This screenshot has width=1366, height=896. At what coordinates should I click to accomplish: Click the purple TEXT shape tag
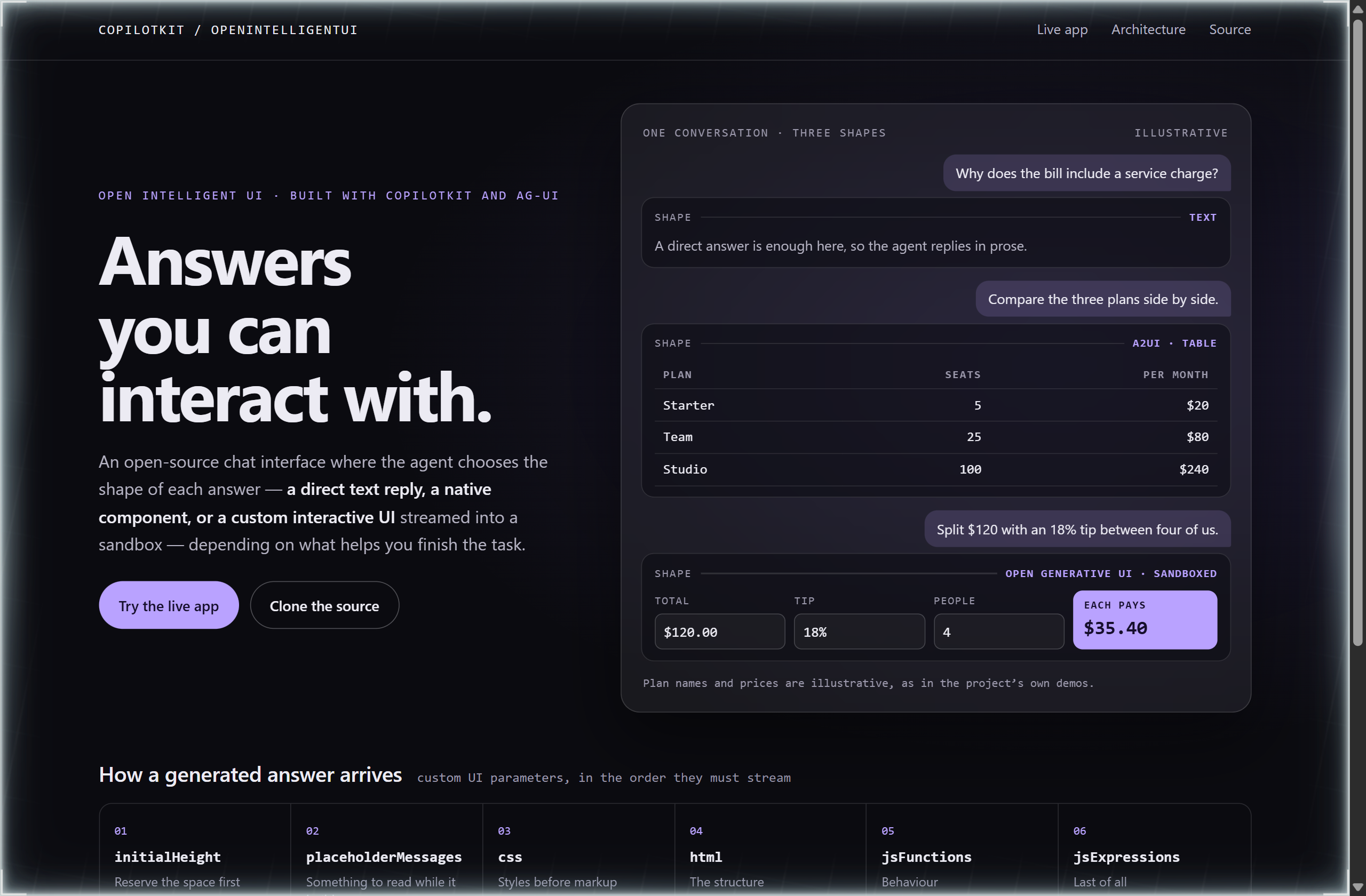tap(1202, 217)
